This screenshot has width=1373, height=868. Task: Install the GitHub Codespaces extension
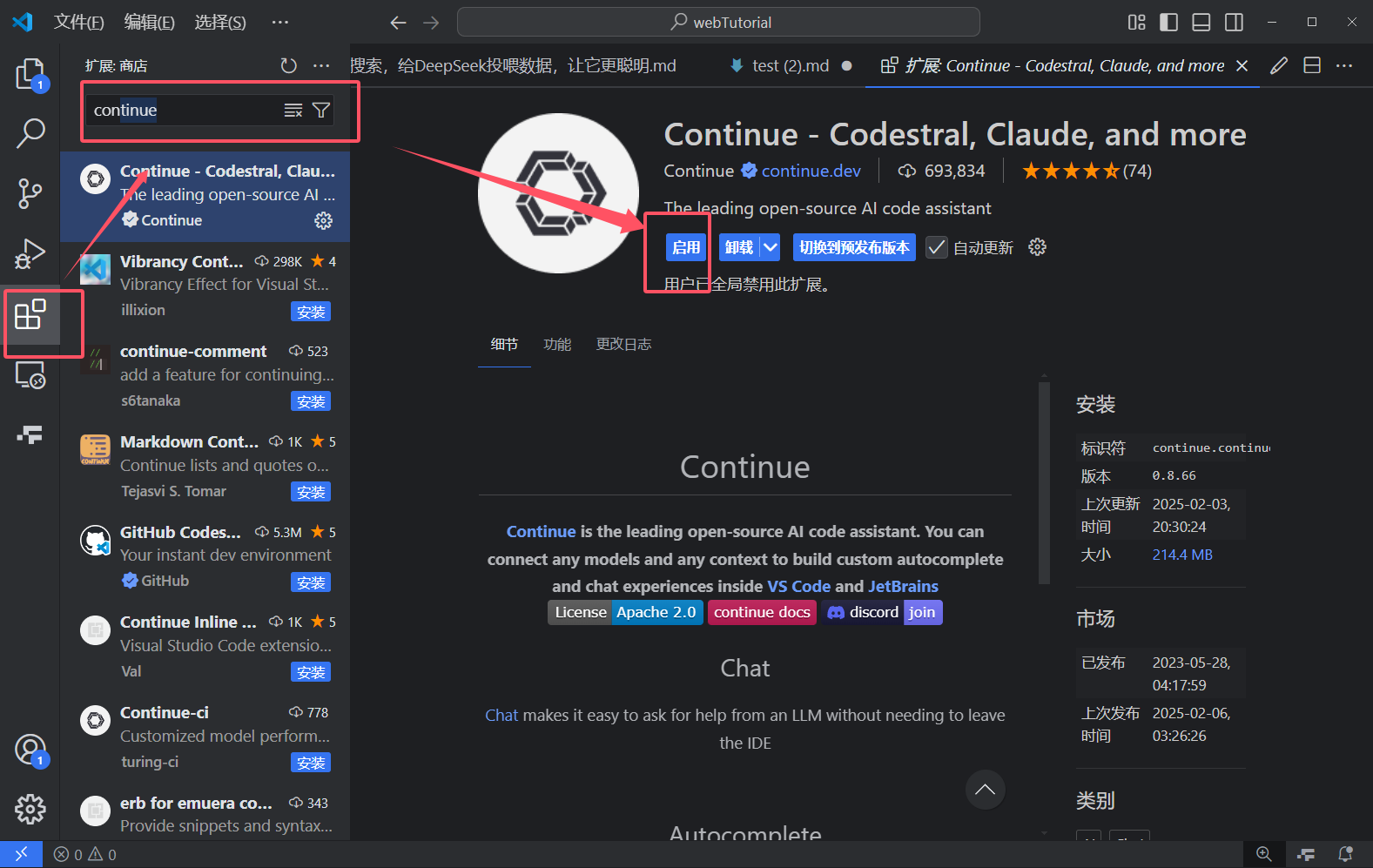(x=311, y=582)
